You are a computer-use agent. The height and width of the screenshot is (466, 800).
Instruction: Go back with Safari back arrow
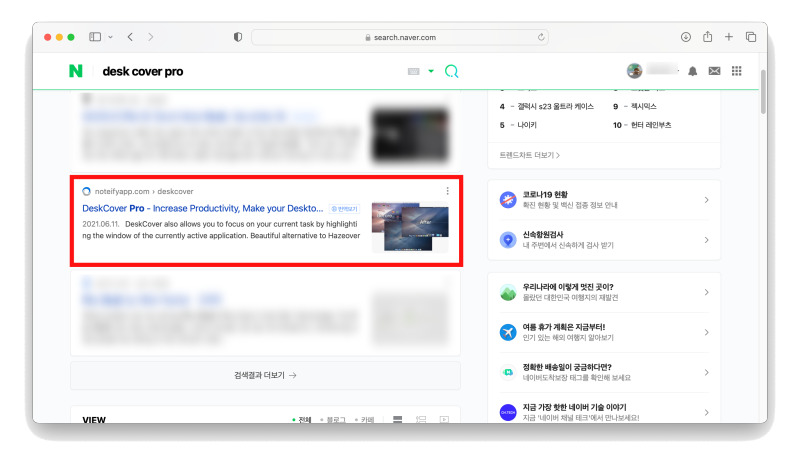[x=130, y=37]
